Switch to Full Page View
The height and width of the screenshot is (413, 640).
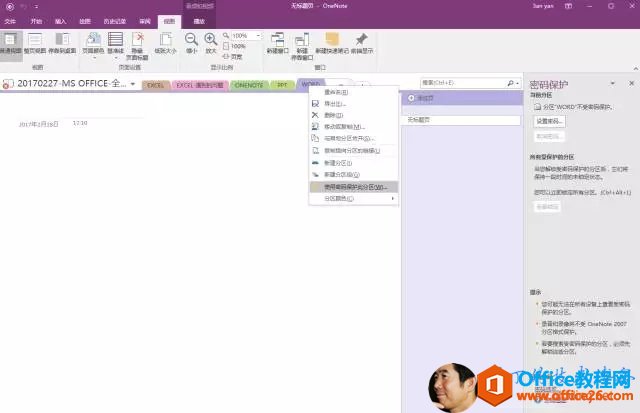coord(35,44)
